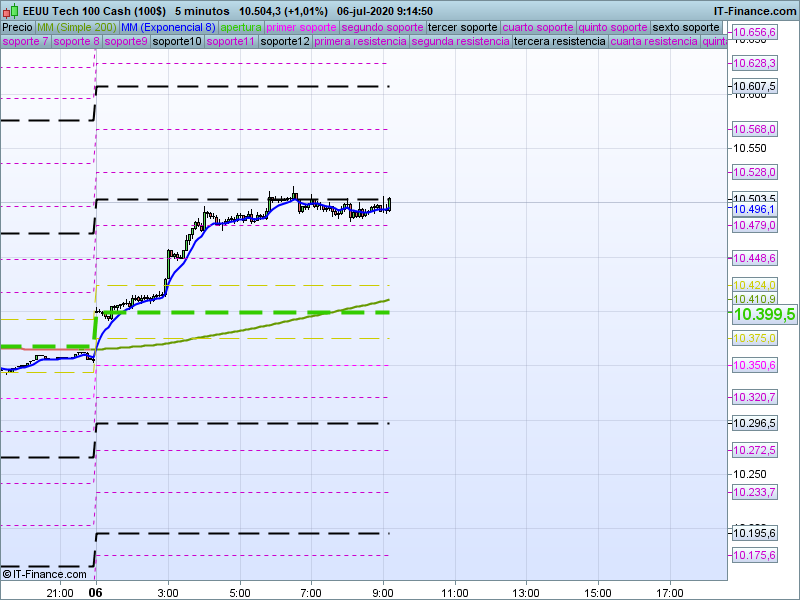
Task: Click the tercer soporte label
Action: [461, 27]
